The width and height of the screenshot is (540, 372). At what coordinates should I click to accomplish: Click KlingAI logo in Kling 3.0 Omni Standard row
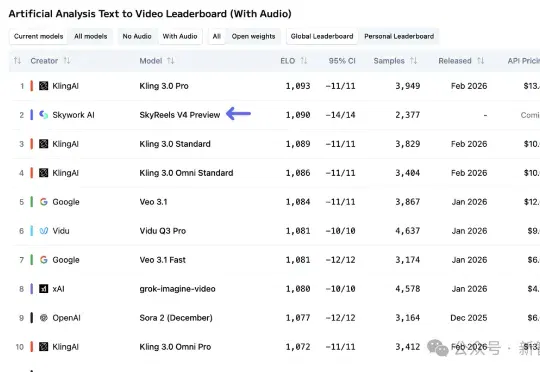pyautogui.click(x=43, y=173)
